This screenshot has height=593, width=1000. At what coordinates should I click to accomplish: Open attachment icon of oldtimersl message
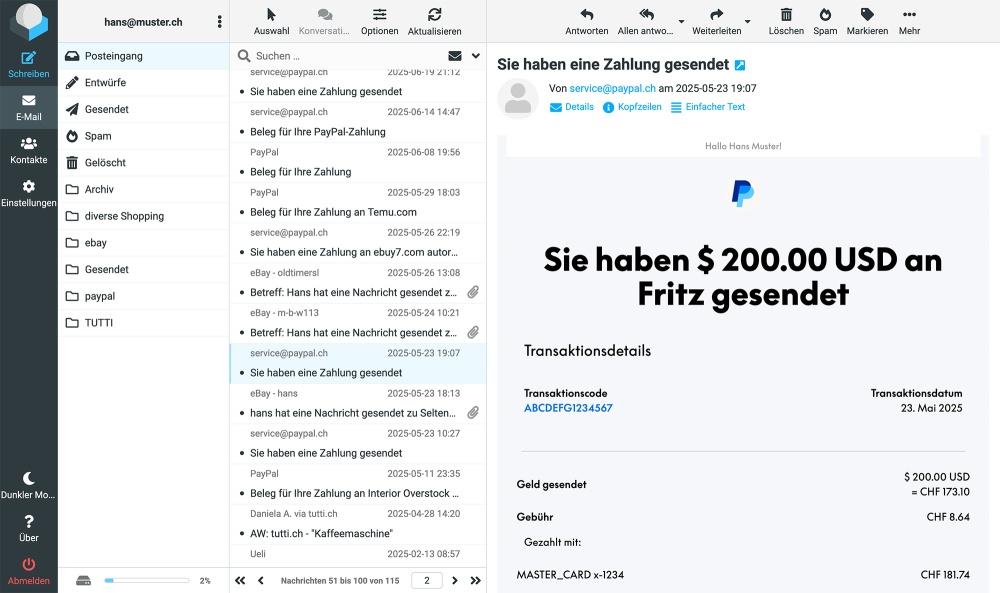click(473, 292)
